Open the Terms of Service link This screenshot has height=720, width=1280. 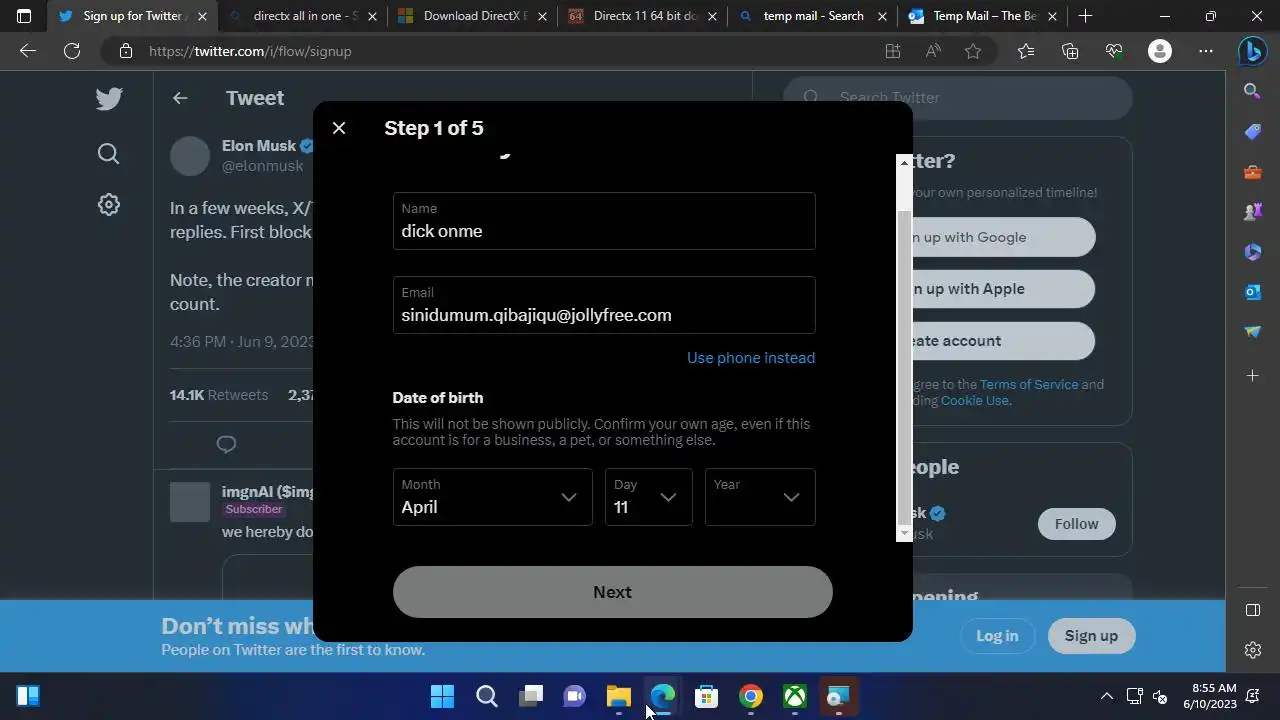click(x=1029, y=384)
